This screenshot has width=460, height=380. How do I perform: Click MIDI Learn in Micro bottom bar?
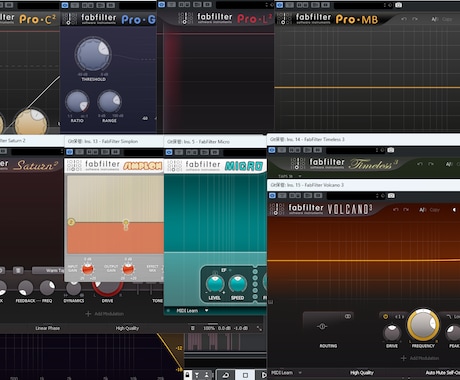click(187, 311)
